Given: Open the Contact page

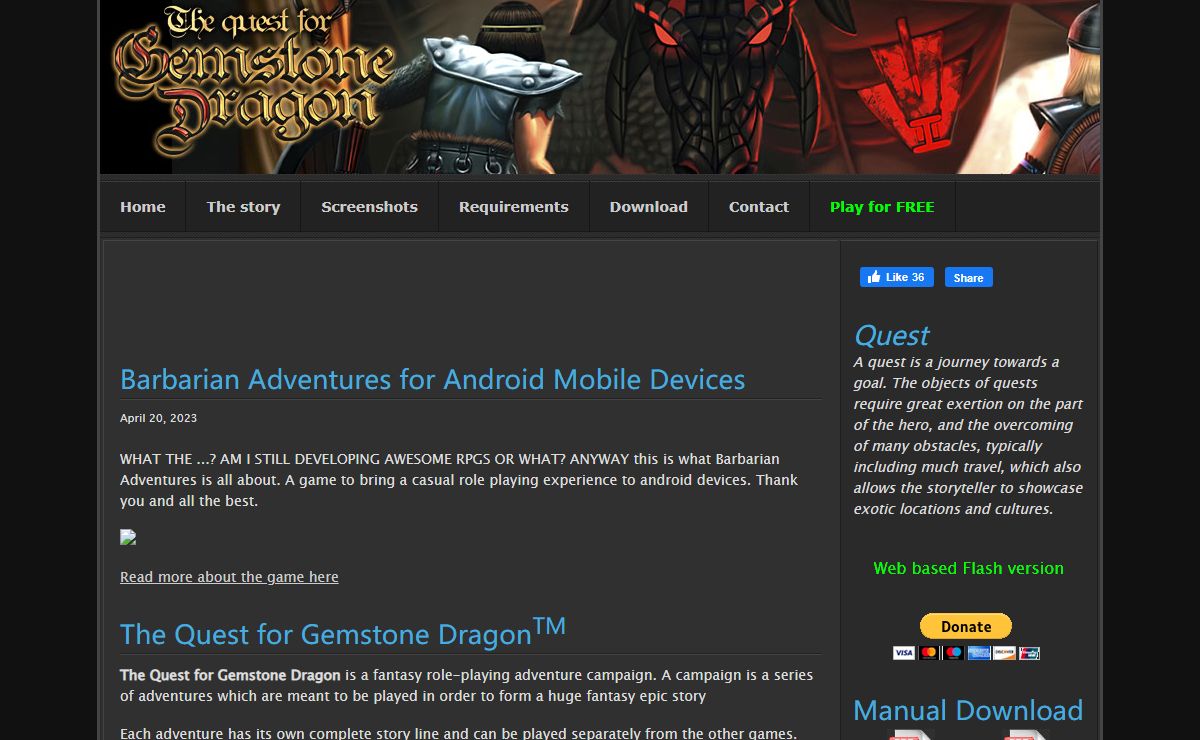Looking at the screenshot, I should [x=758, y=207].
